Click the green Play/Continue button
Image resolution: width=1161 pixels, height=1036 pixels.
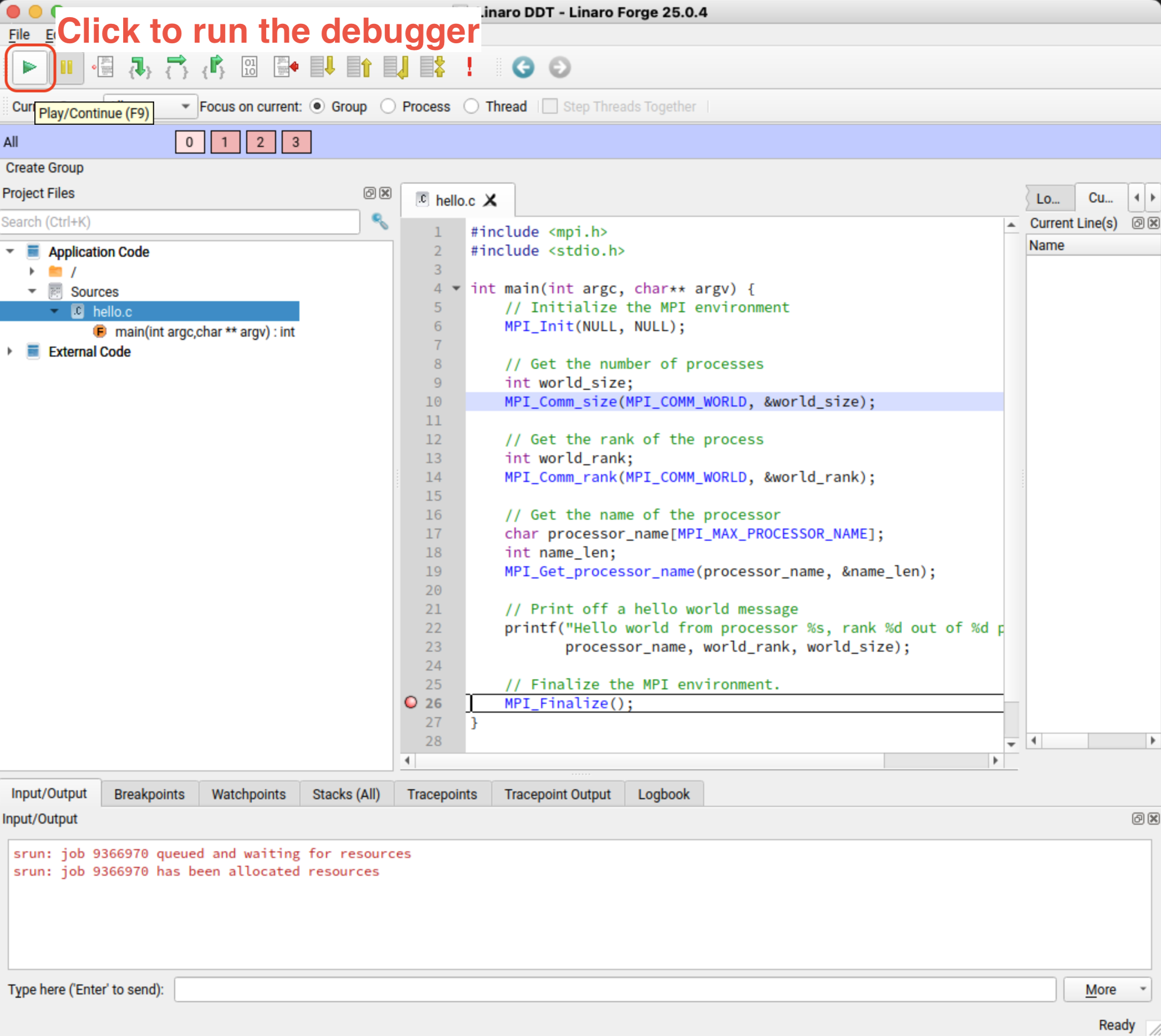click(x=29, y=67)
